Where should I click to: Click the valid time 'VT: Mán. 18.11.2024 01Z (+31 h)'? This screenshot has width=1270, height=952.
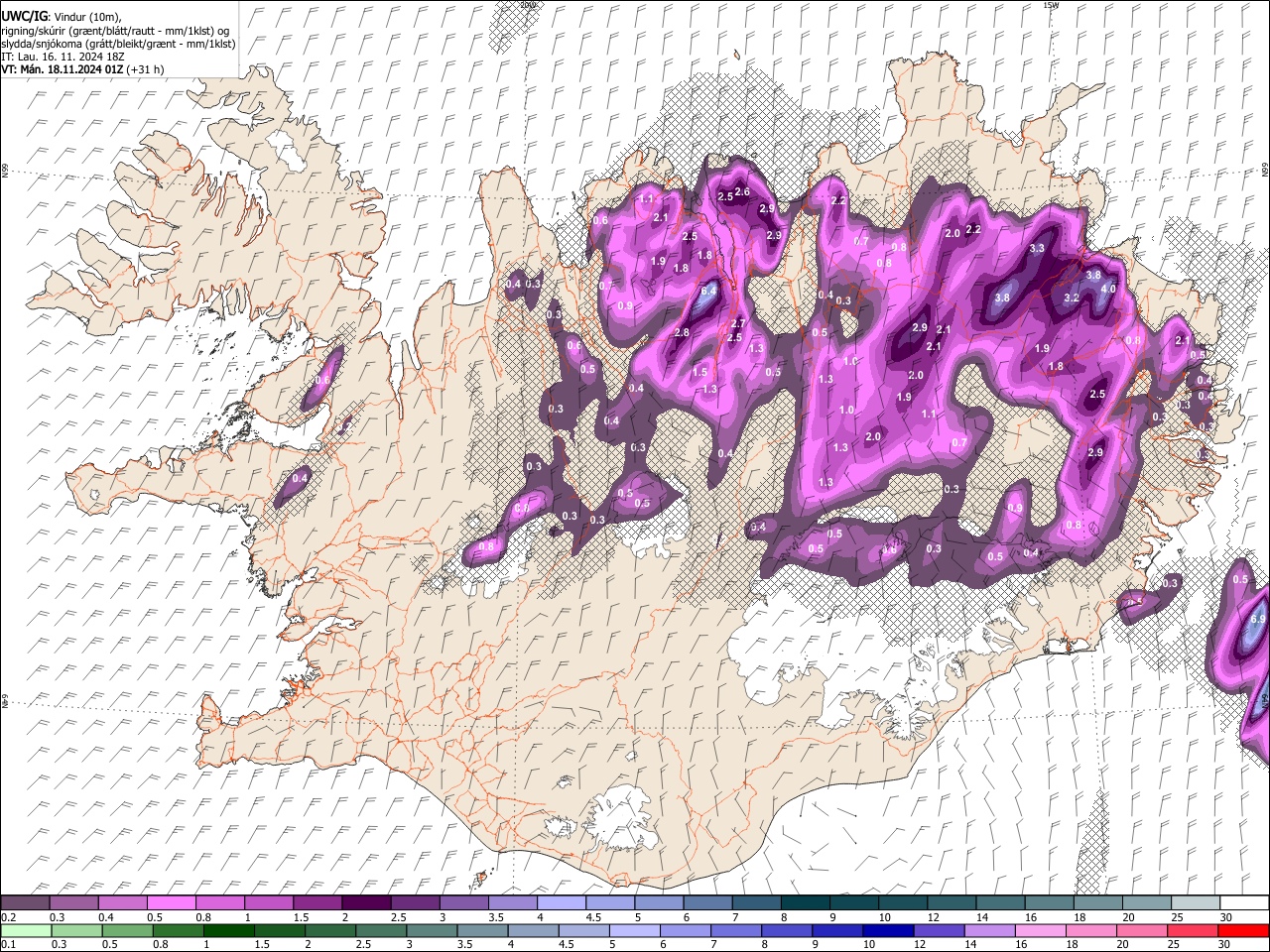[x=82, y=69]
